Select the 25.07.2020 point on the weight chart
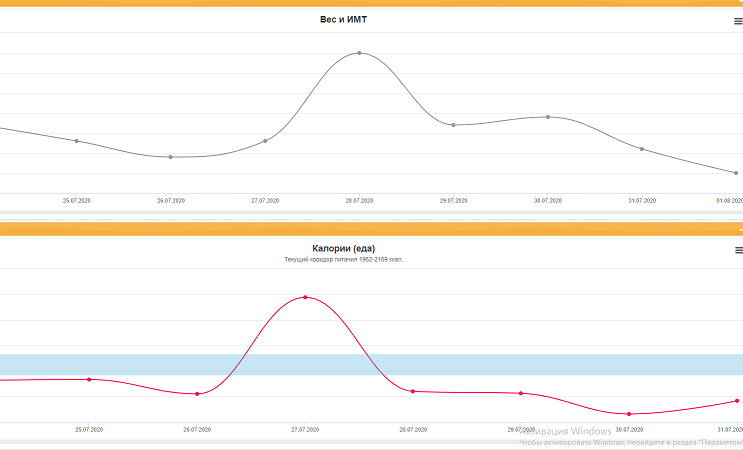Screen dimensions: 743x450 pyautogui.click(x=77, y=141)
